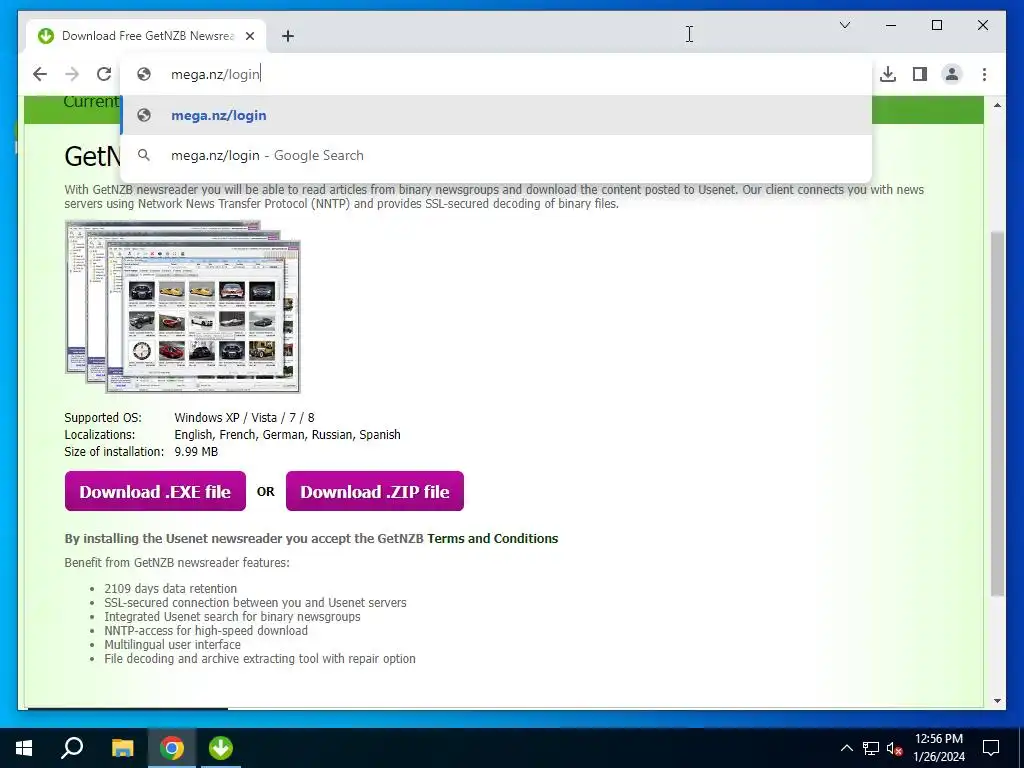1024x768 pixels.
Task: Open the Chrome profile avatar
Action: (x=952, y=74)
